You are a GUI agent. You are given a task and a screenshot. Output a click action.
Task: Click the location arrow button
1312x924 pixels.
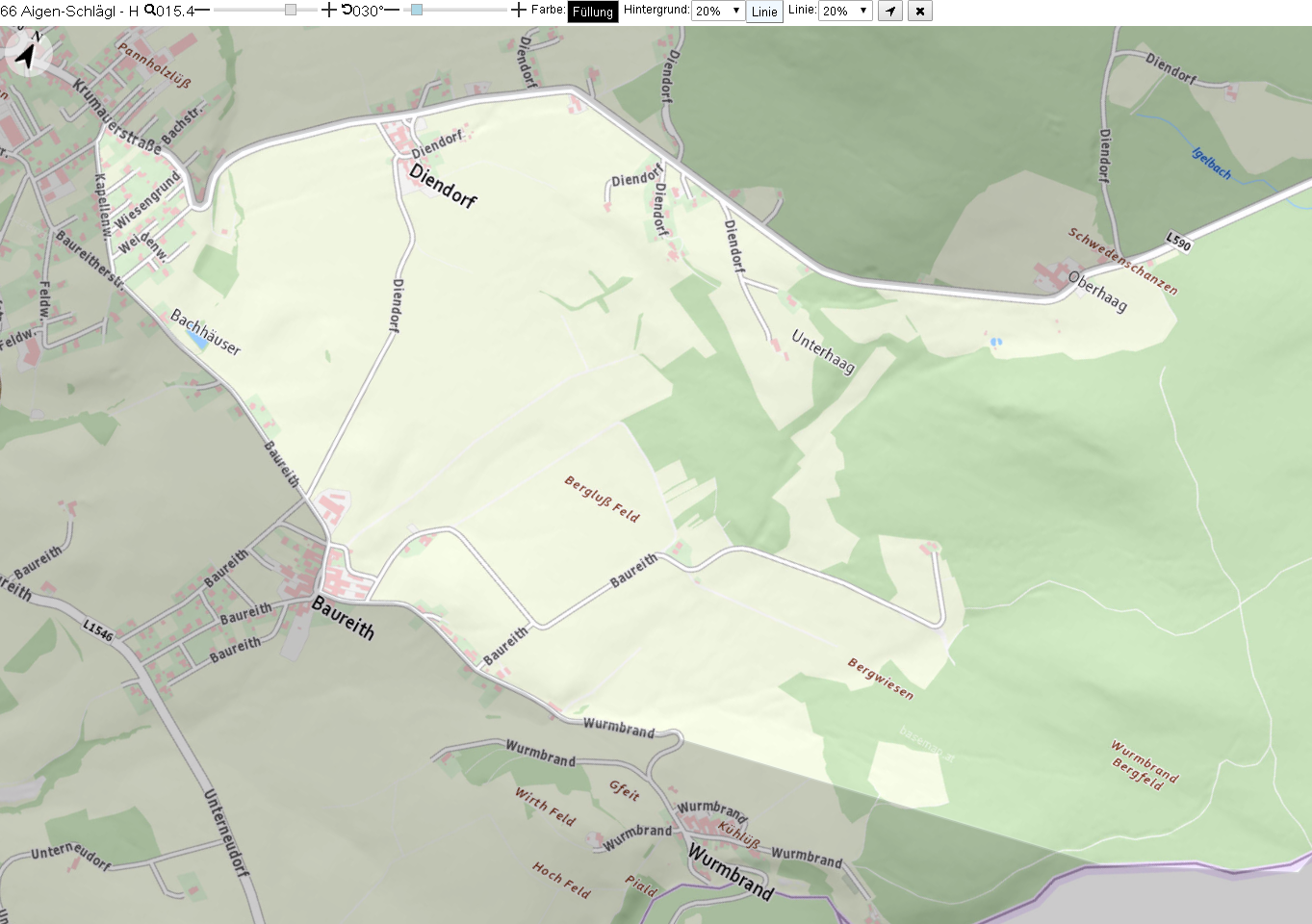(x=890, y=11)
